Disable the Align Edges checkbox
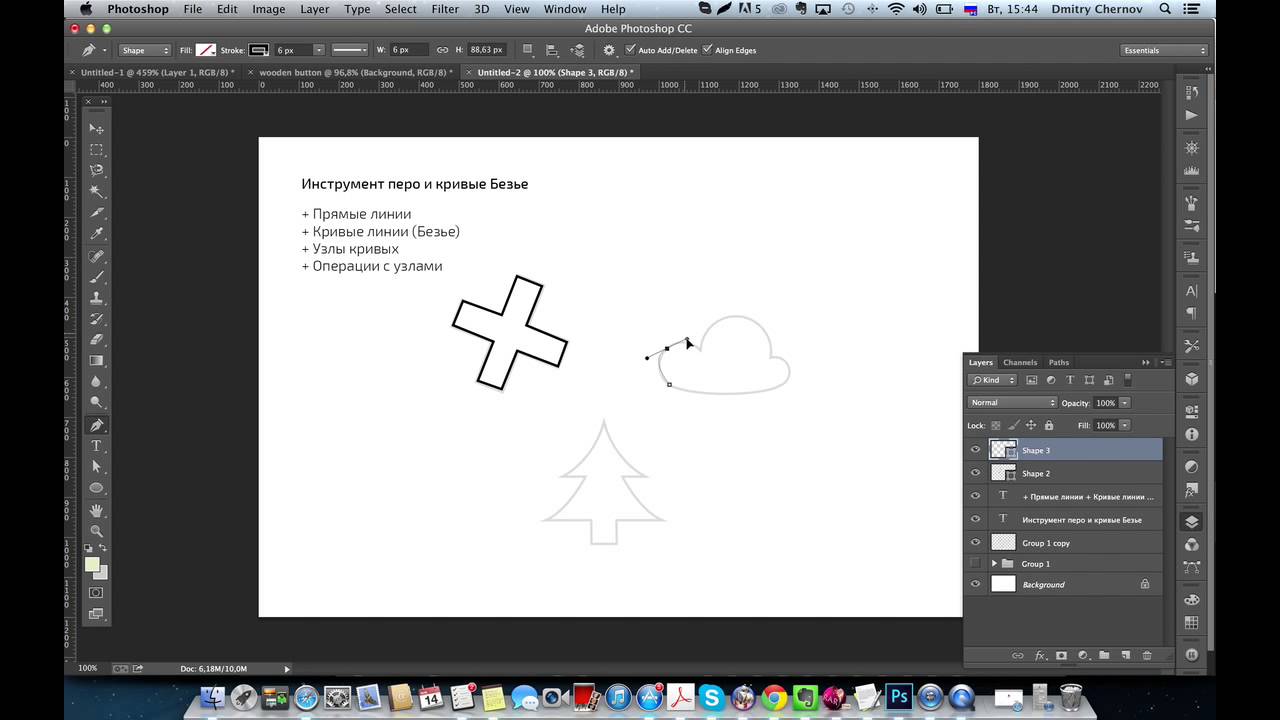This screenshot has width=1280, height=720. point(708,50)
